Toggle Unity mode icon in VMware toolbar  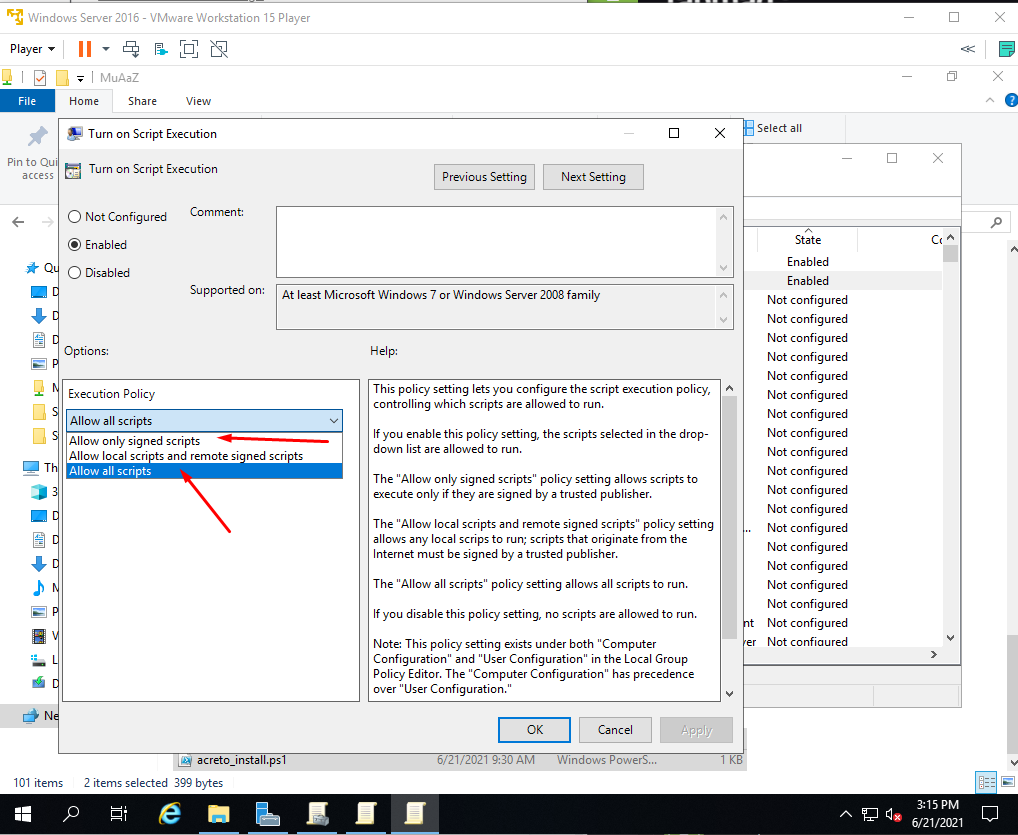point(219,49)
